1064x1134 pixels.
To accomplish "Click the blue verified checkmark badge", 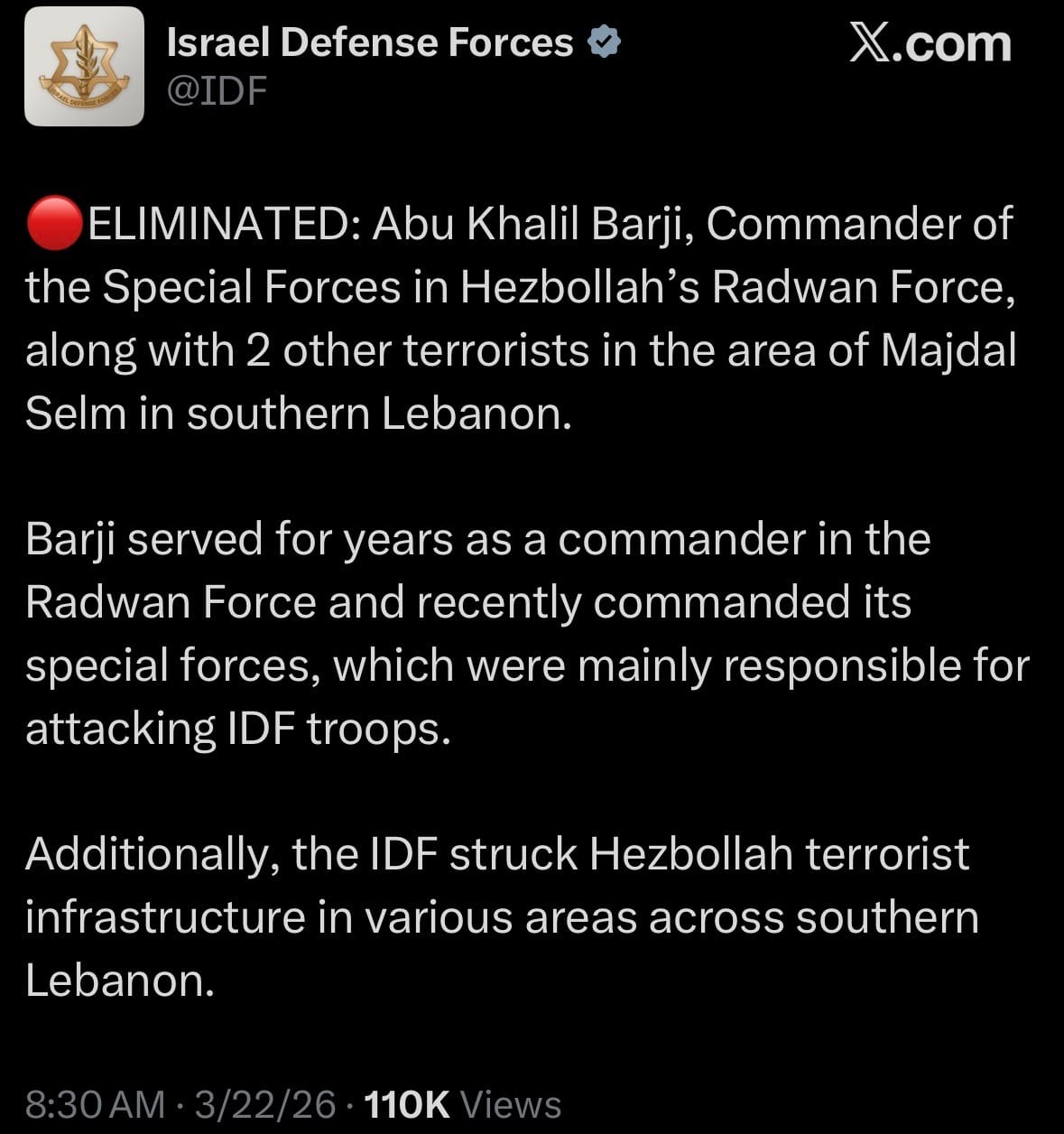I will pos(604,42).
